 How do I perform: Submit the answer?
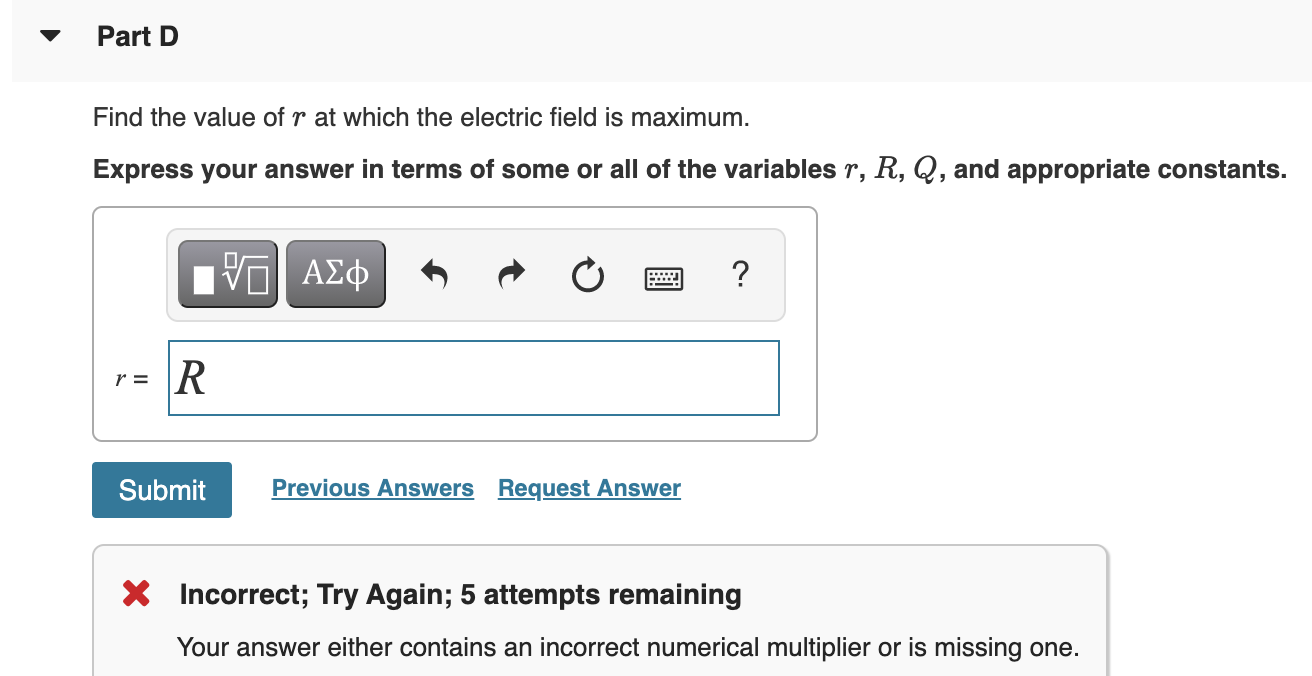(x=161, y=489)
